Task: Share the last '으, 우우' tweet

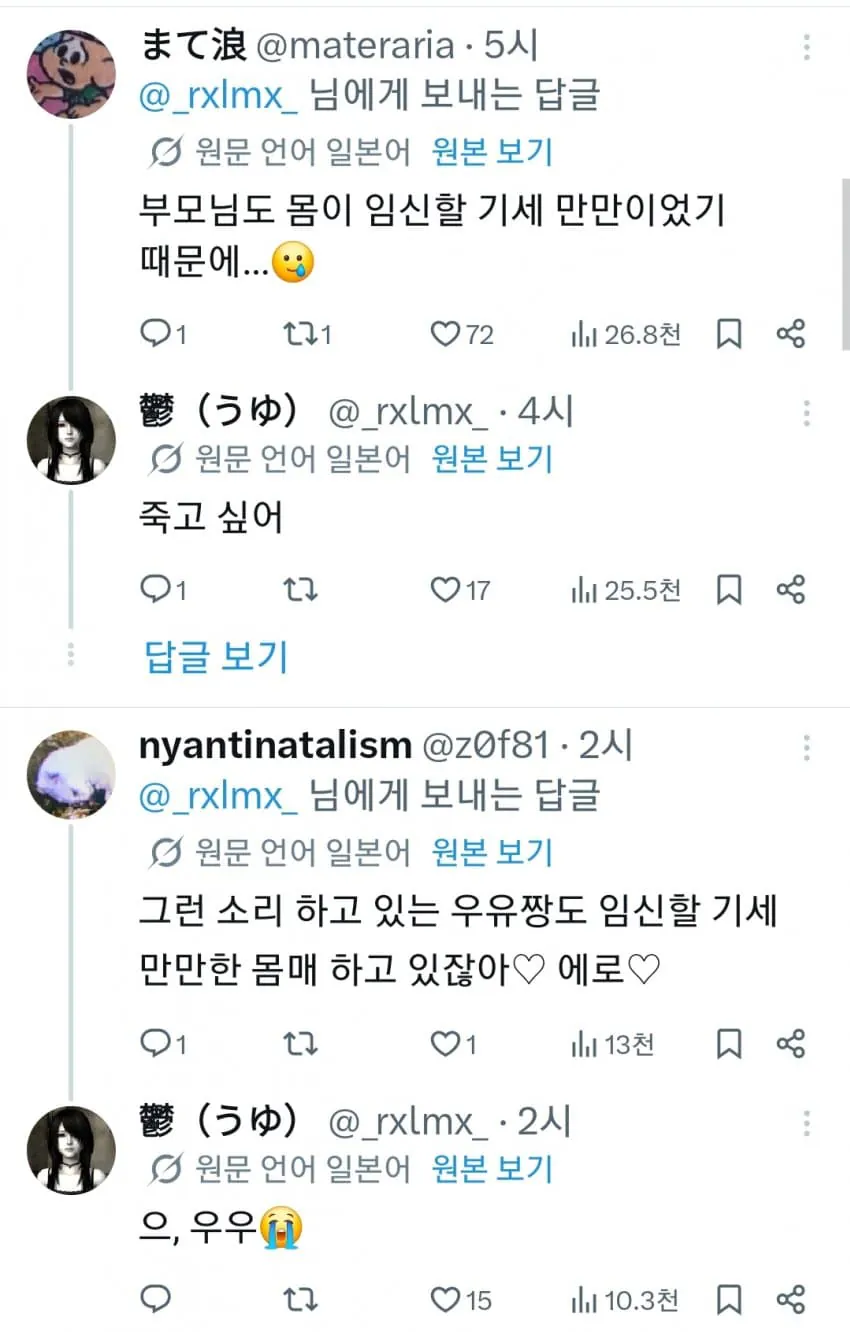Action: point(790,1300)
